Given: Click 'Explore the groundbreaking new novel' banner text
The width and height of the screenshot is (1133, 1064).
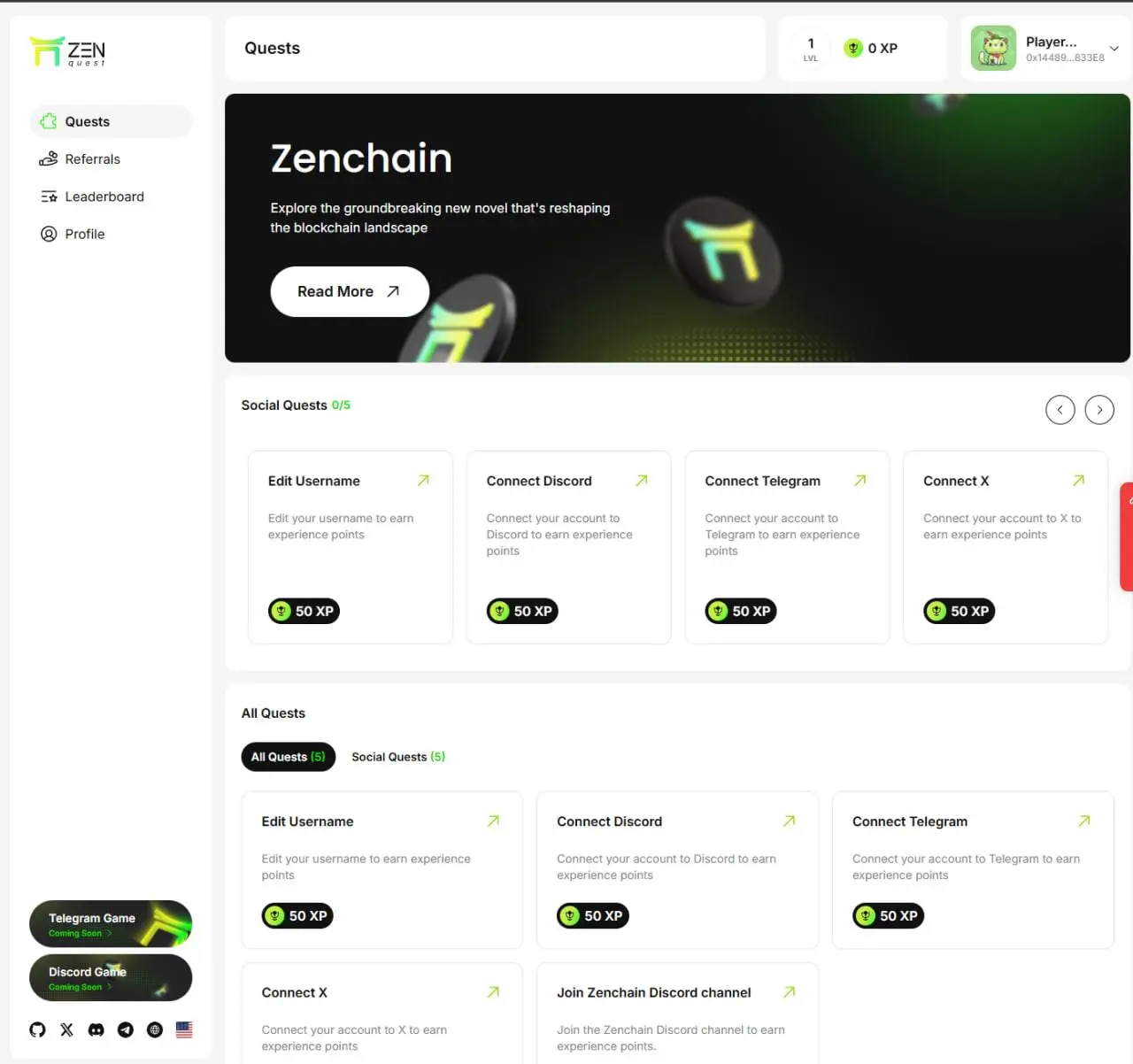Looking at the screenshot, I should 440,218.
